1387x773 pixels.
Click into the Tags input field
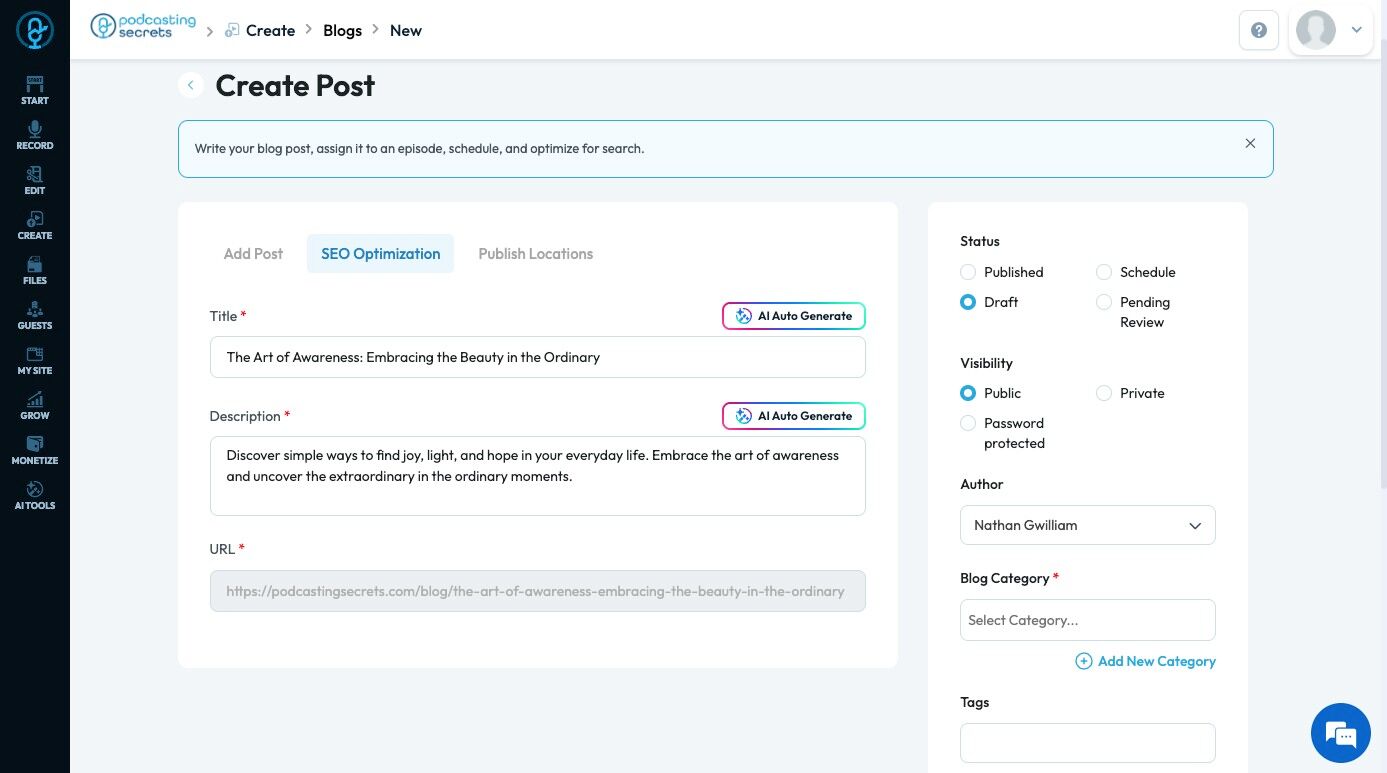pos(1087,743)
